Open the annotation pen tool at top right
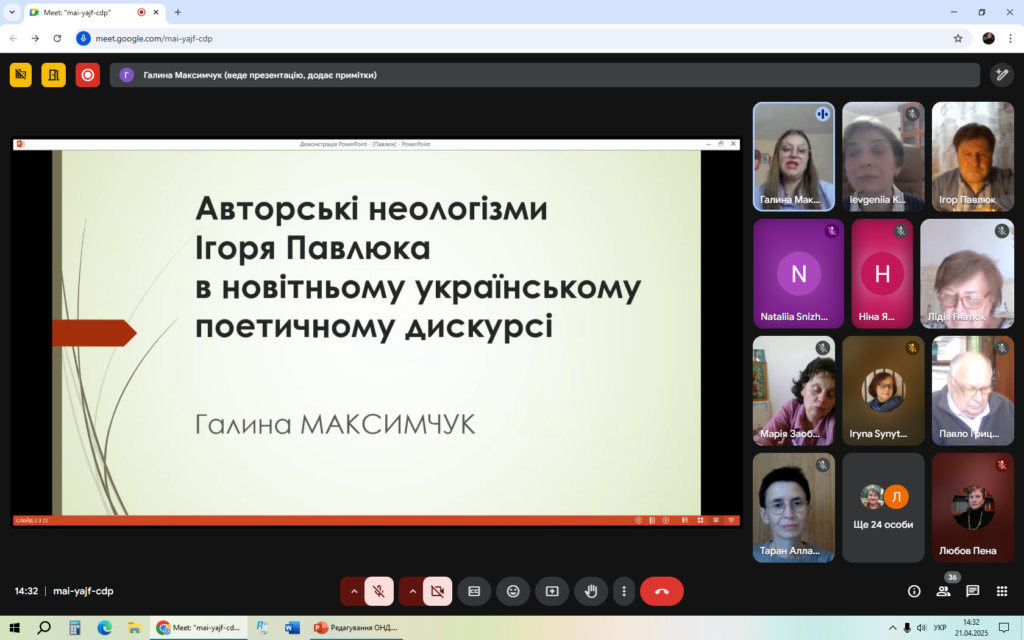The width and height of the screenshot is (1024, 640). [x=1001, y=75]
